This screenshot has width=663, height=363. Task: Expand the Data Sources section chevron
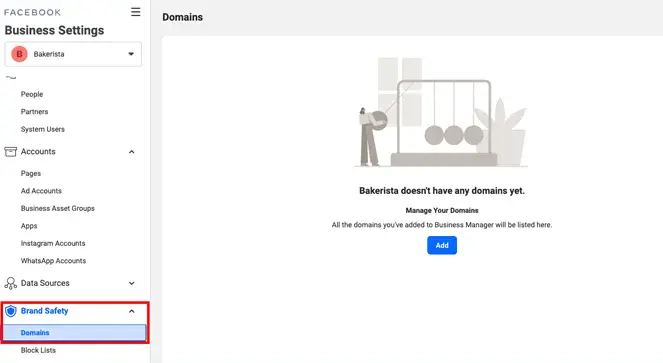tap(132, 283)
